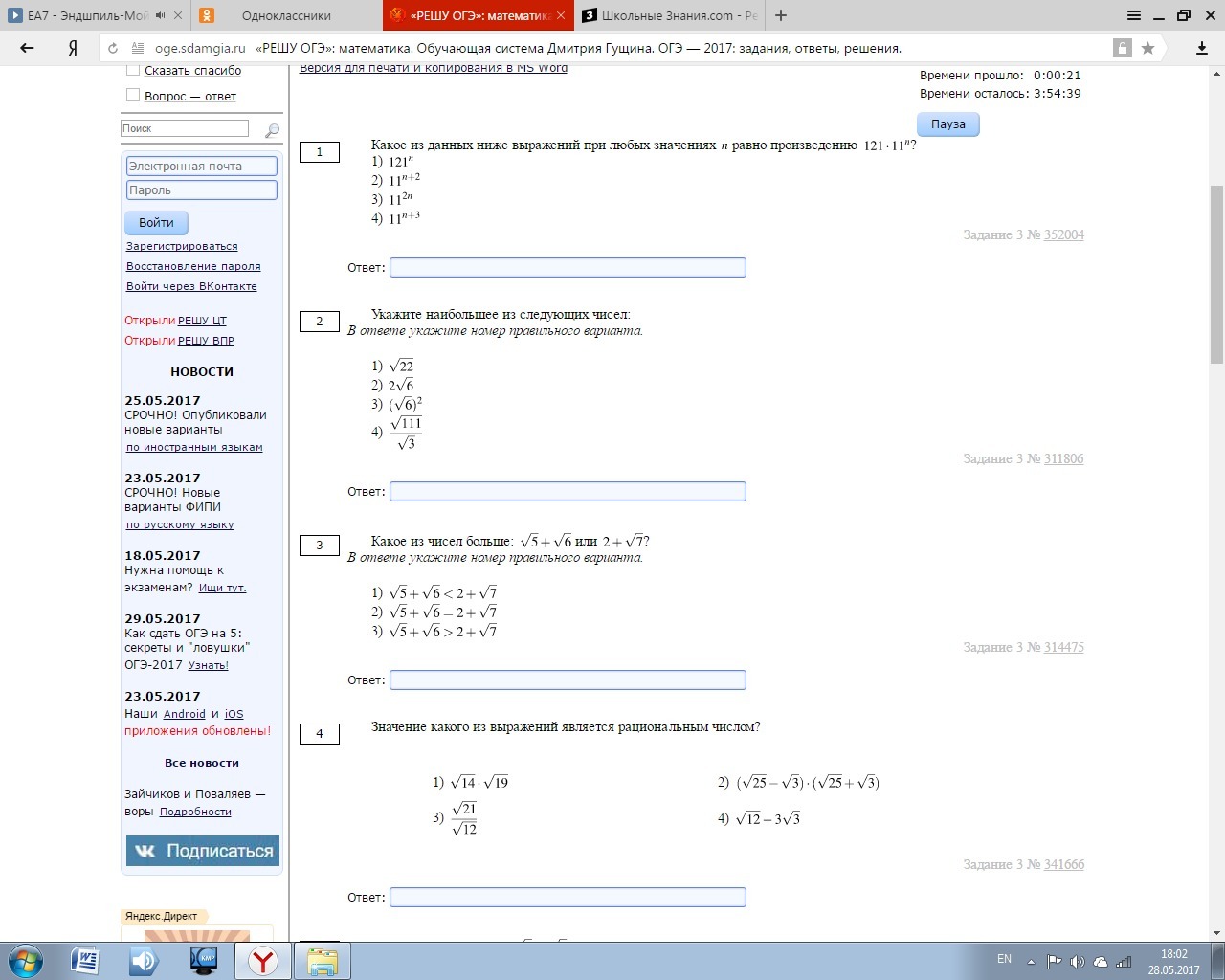Open a new tab with the plus icon
The height and width of the screenshot is (980, 1225).
(x=781, y=15)
